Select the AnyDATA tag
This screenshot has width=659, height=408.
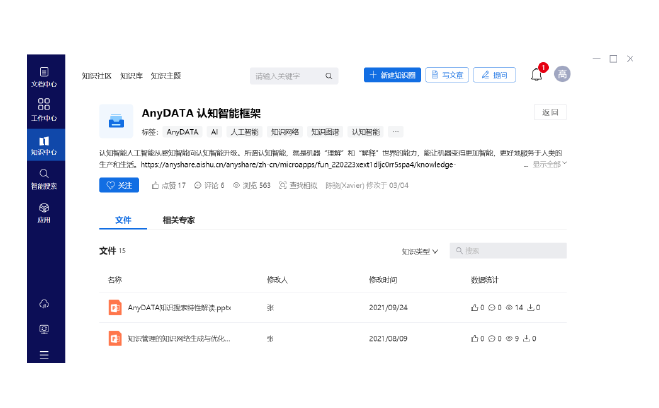tap(182, 132)
